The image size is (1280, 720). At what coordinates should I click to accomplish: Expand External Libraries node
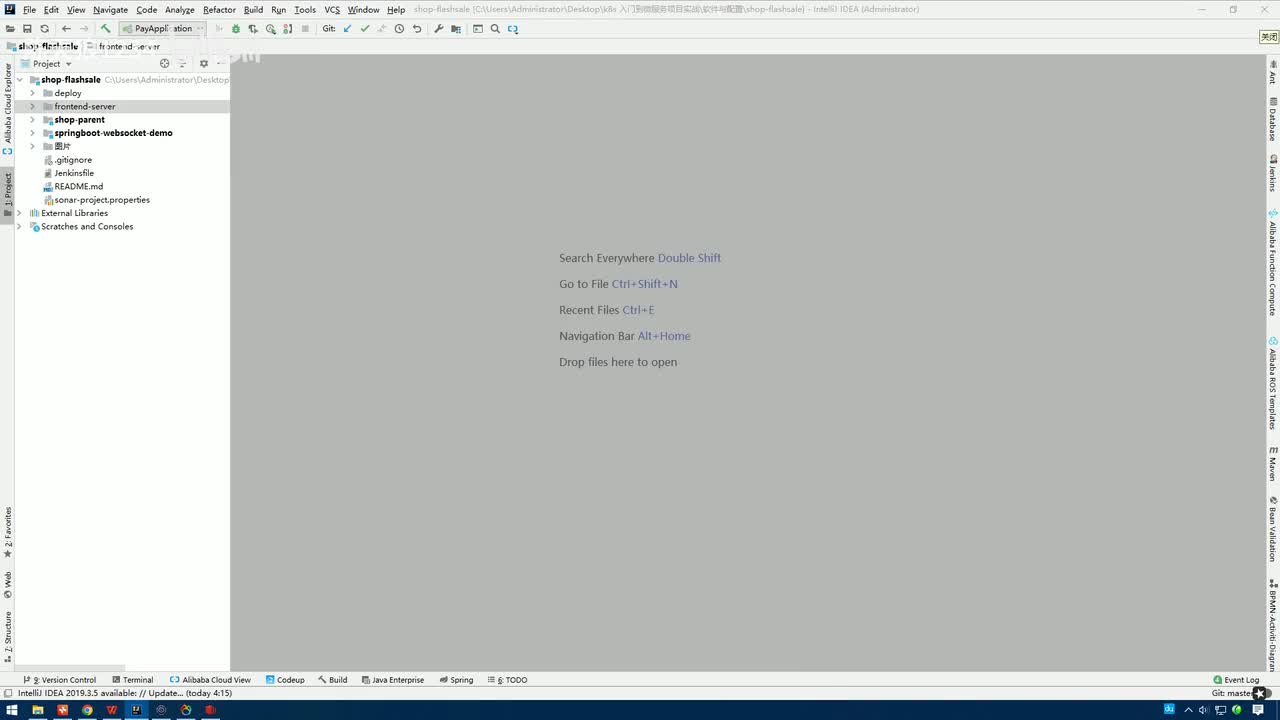[x=20, y=213]
